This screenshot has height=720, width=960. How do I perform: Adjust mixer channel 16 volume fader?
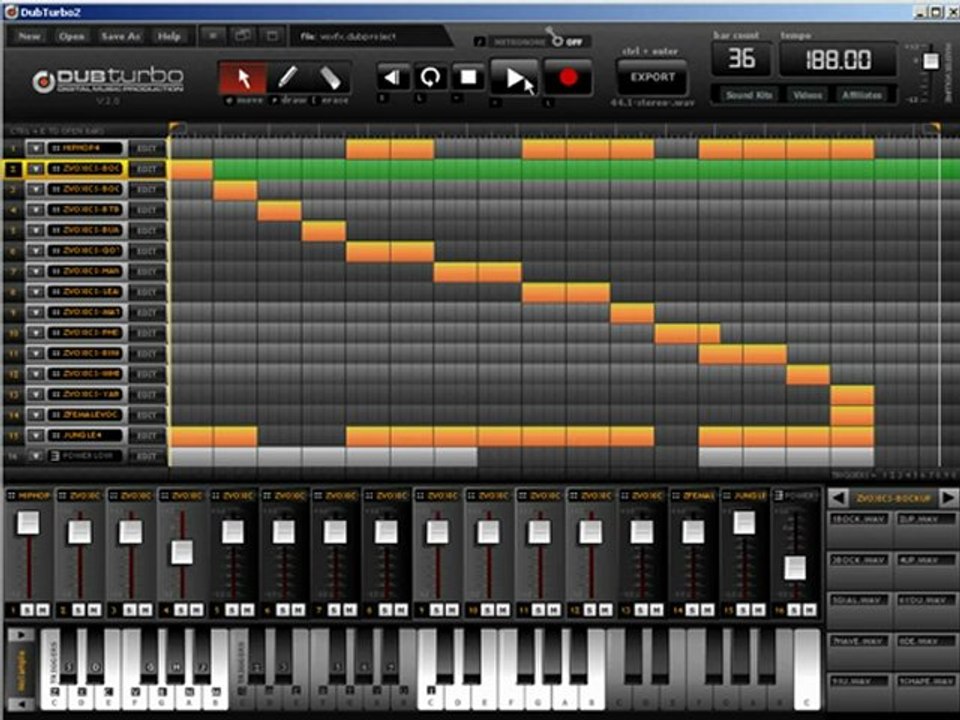click(795, 568)
